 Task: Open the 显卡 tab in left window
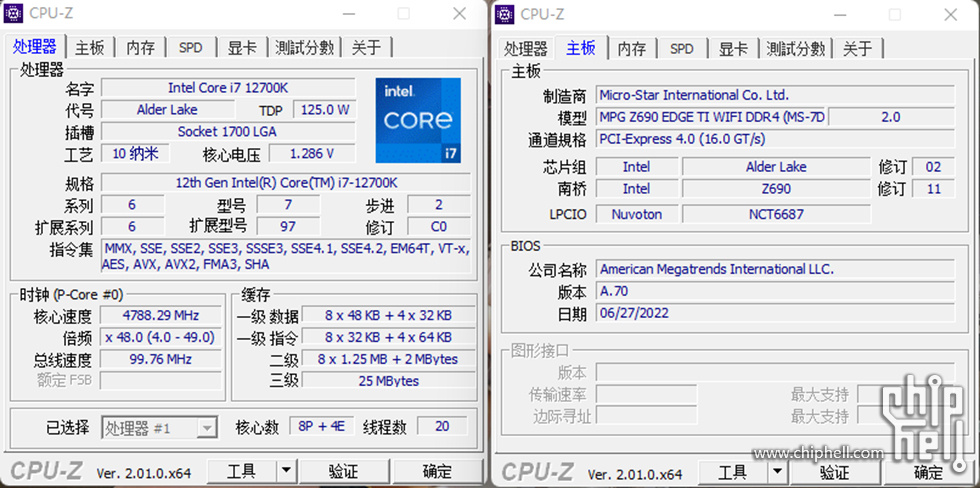(242, 48)
